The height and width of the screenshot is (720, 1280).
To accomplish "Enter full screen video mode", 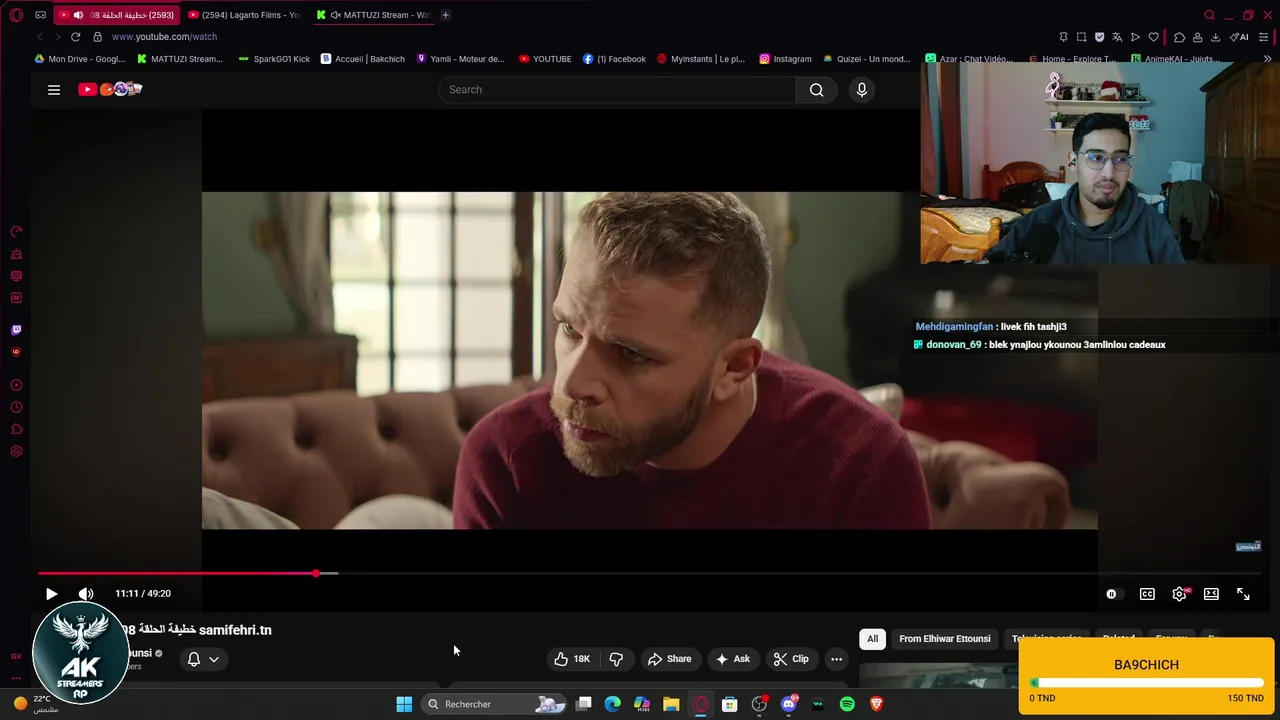I will point(1243,594).
